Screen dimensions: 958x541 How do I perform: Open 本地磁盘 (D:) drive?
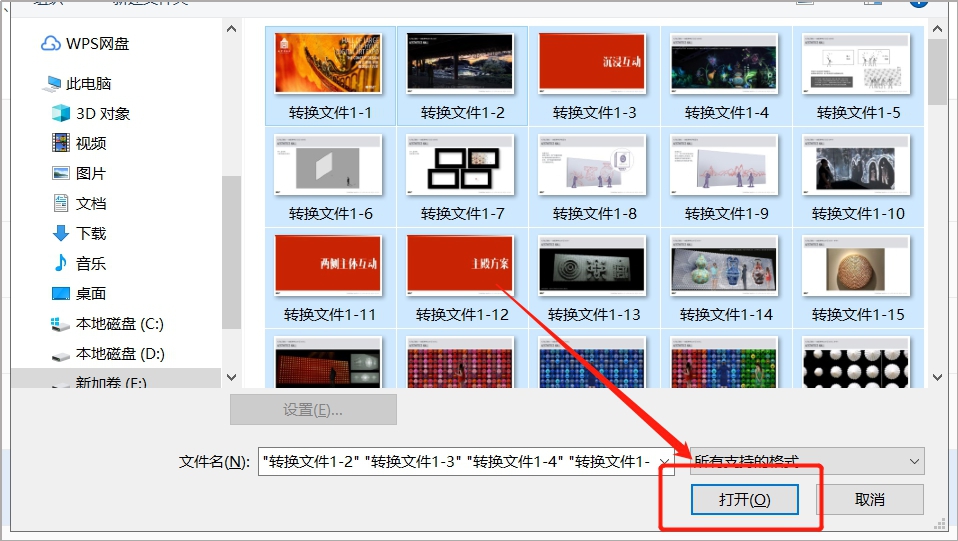108,353
